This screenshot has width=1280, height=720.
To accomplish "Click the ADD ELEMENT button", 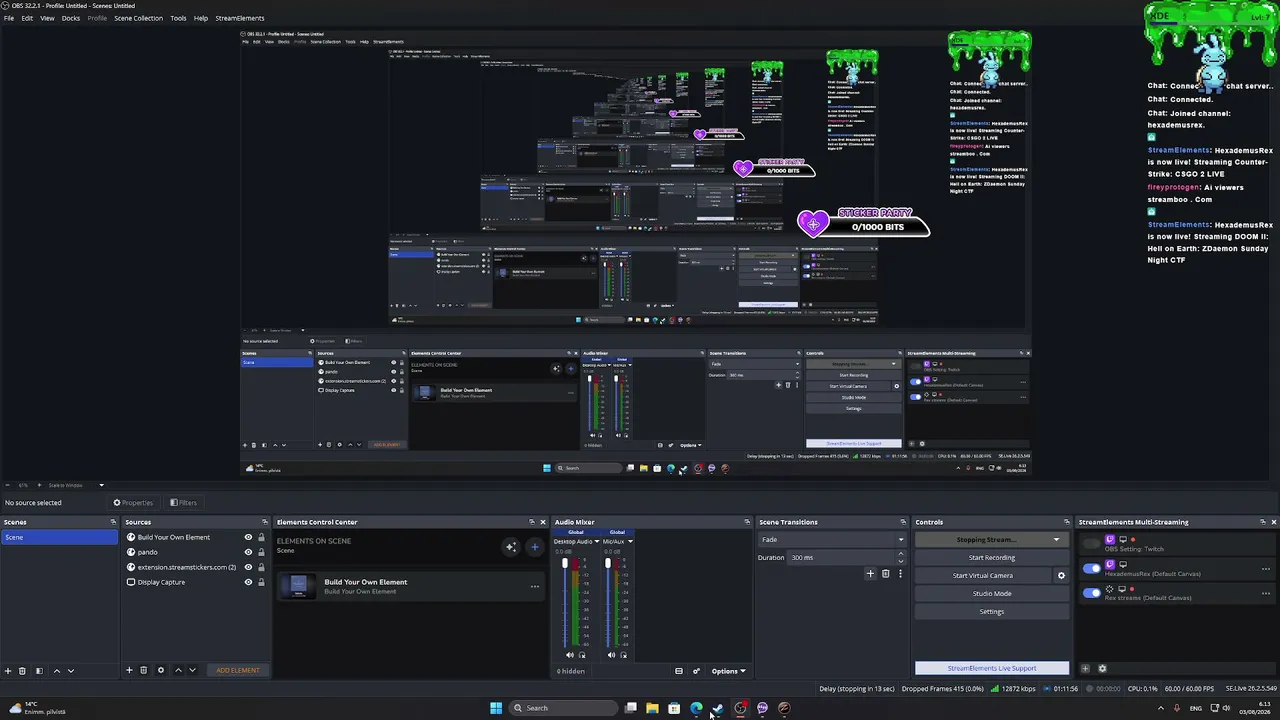I will coord(238,670).
